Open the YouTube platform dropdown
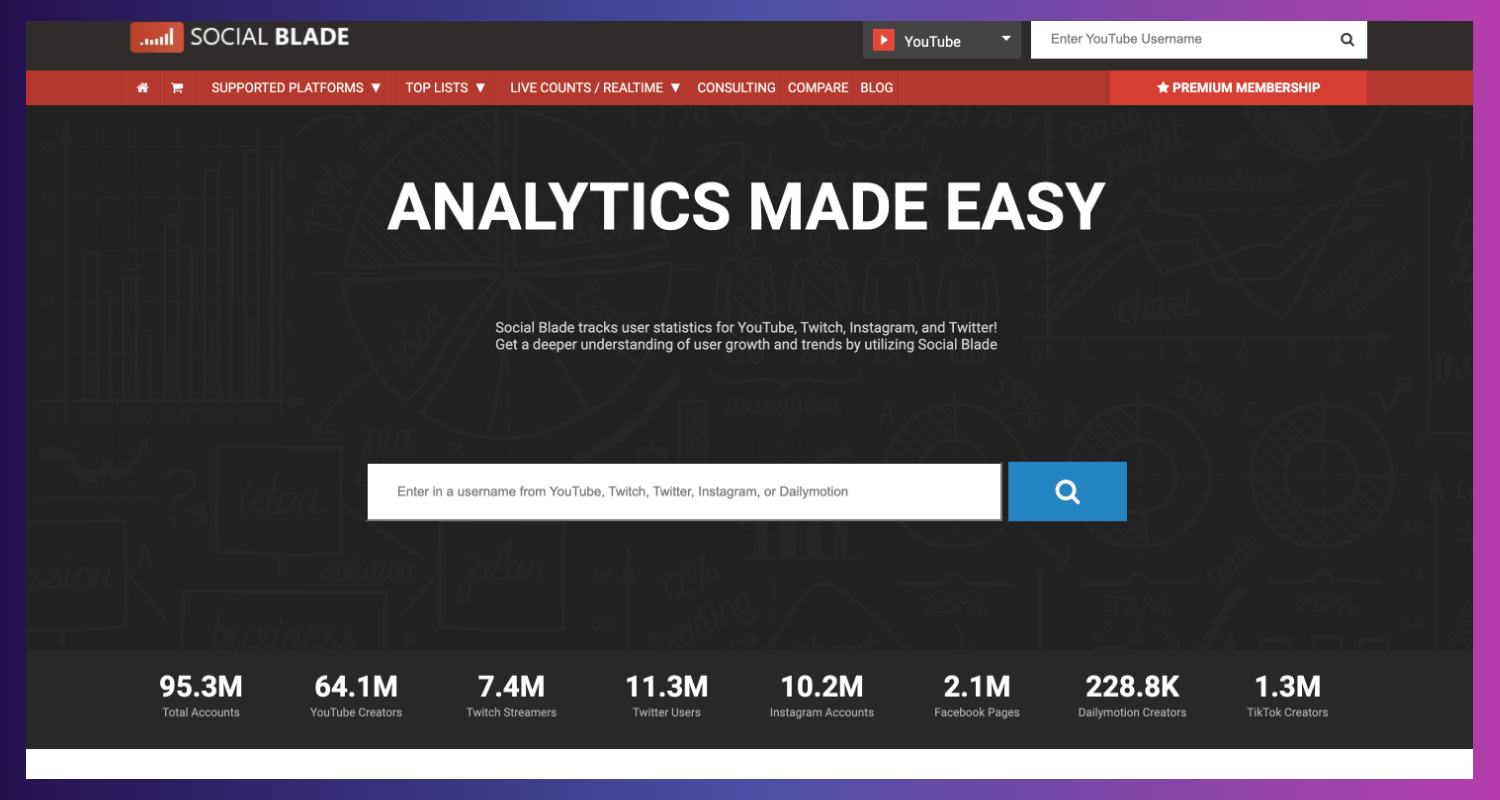 coord(942,40)
